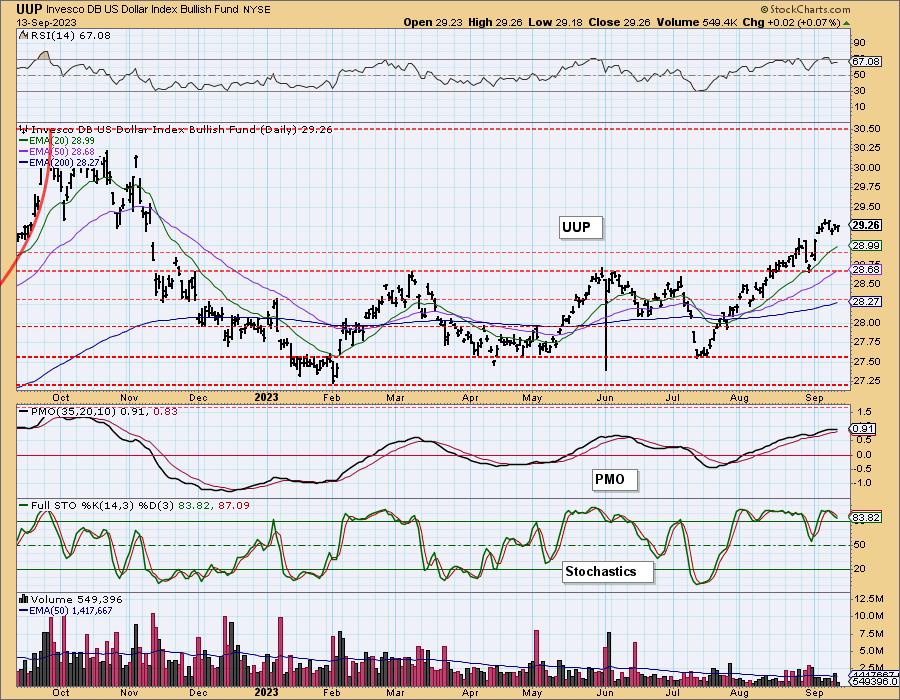Click the High 29.26 value in the header
900x700 pixels.
tap(495, 22)
